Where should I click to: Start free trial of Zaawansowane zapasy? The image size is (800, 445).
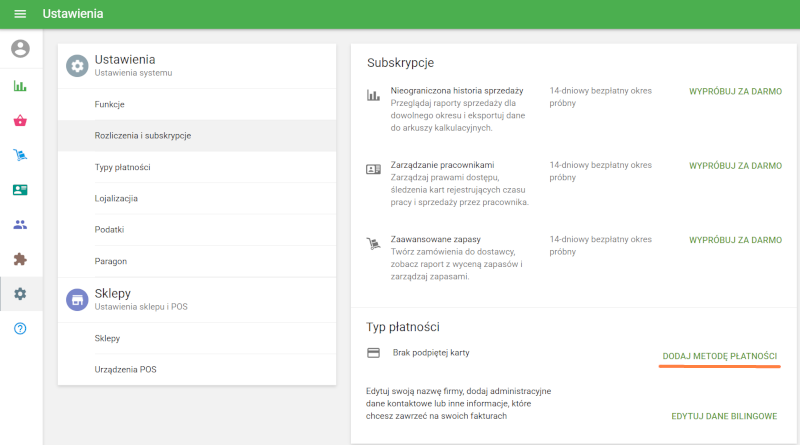pos(735,240)
